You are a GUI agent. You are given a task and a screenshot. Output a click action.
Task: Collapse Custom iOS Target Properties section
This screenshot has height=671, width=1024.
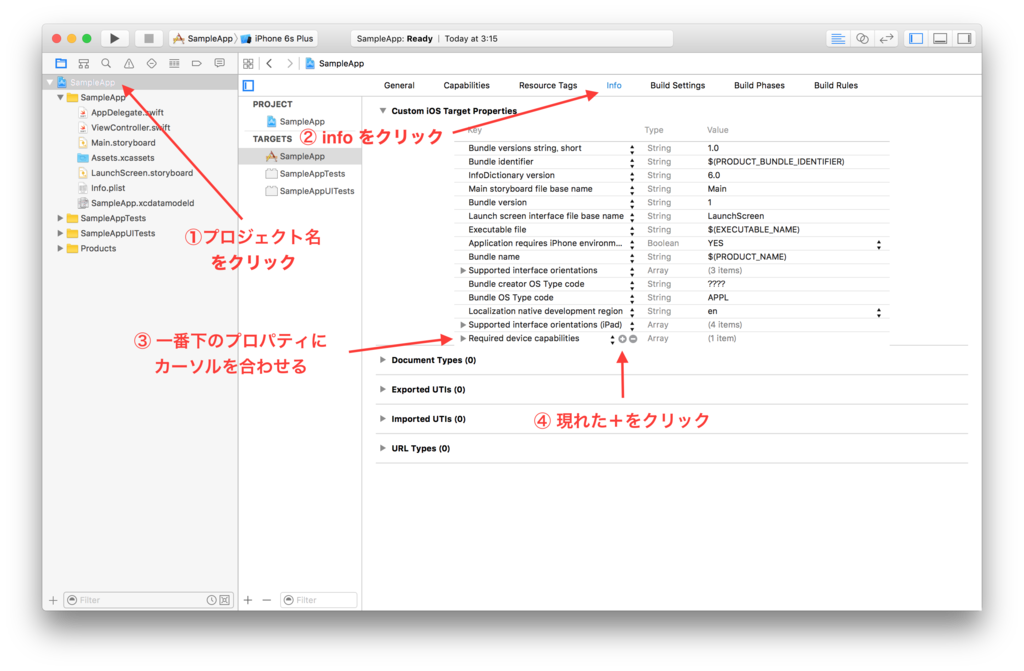[x=383, y=111]
